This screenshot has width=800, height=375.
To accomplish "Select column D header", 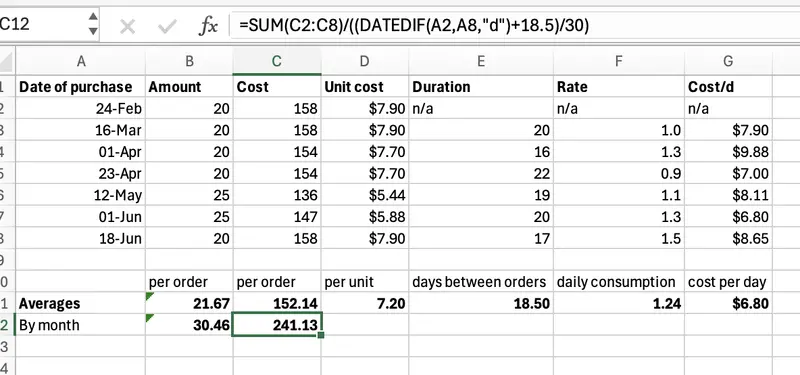I will (x=364, y=61).
